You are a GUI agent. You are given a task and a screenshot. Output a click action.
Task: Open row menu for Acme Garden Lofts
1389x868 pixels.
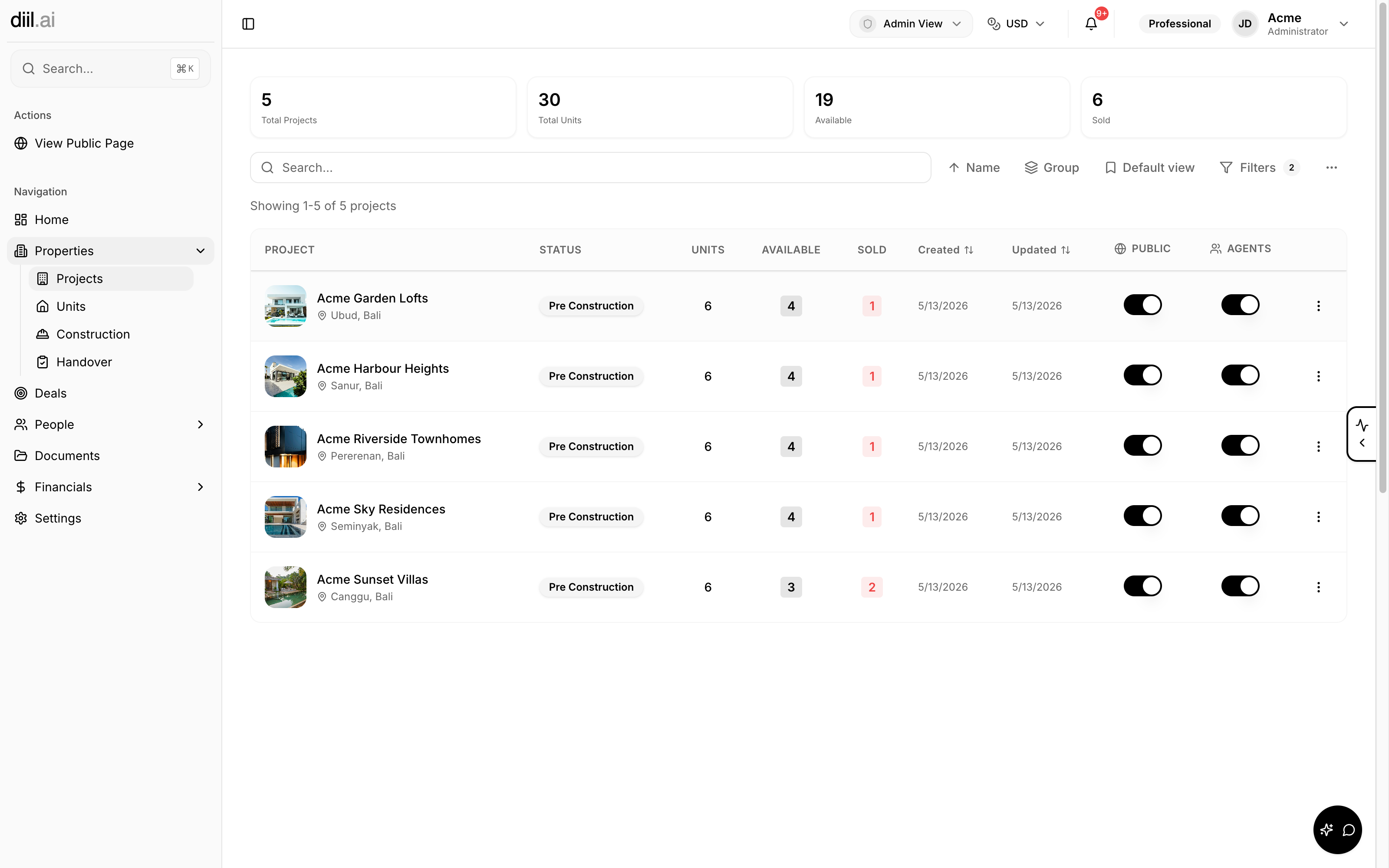point(1318,306)
